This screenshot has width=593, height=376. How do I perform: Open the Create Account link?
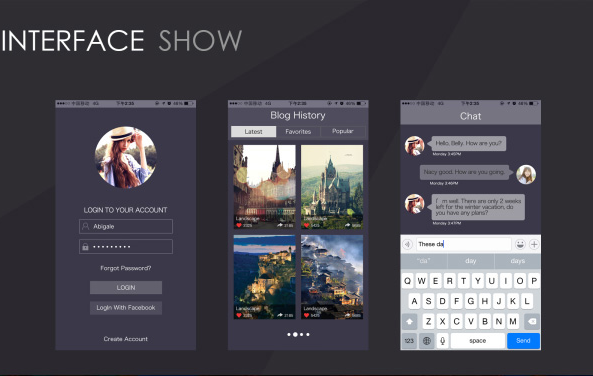pos(126,339)
